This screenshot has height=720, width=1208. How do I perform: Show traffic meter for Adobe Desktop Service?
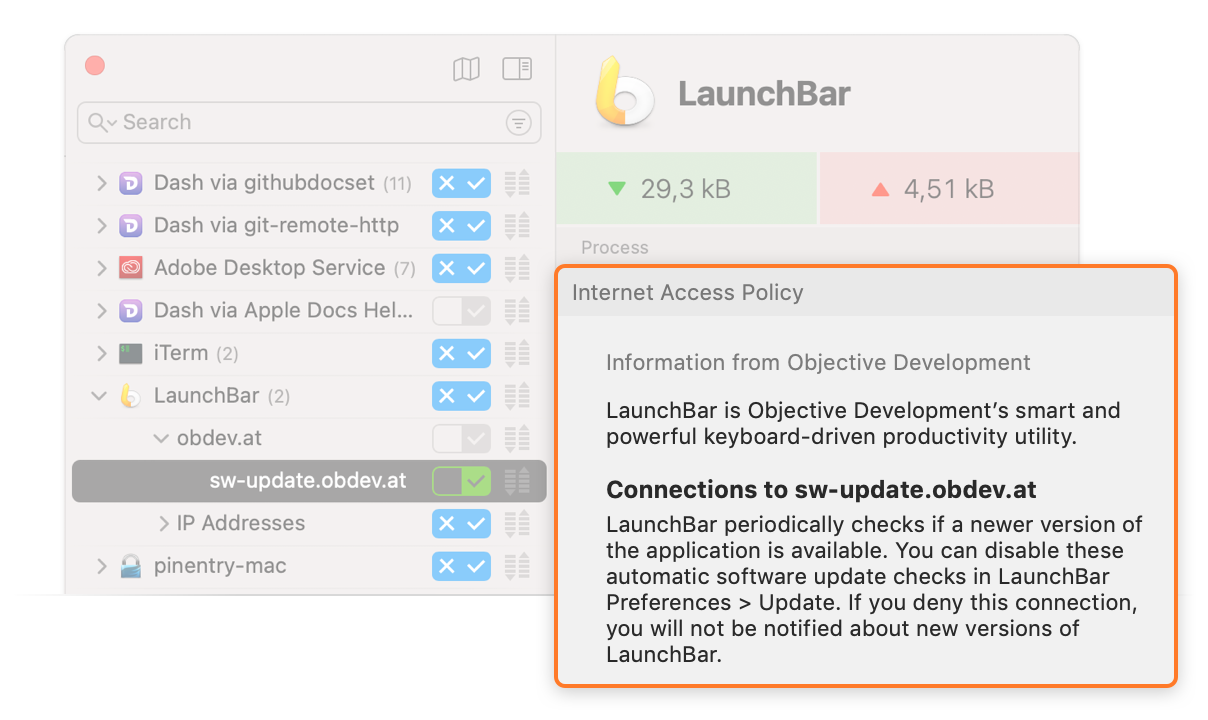pyautogui.click(x=517, y=268)
